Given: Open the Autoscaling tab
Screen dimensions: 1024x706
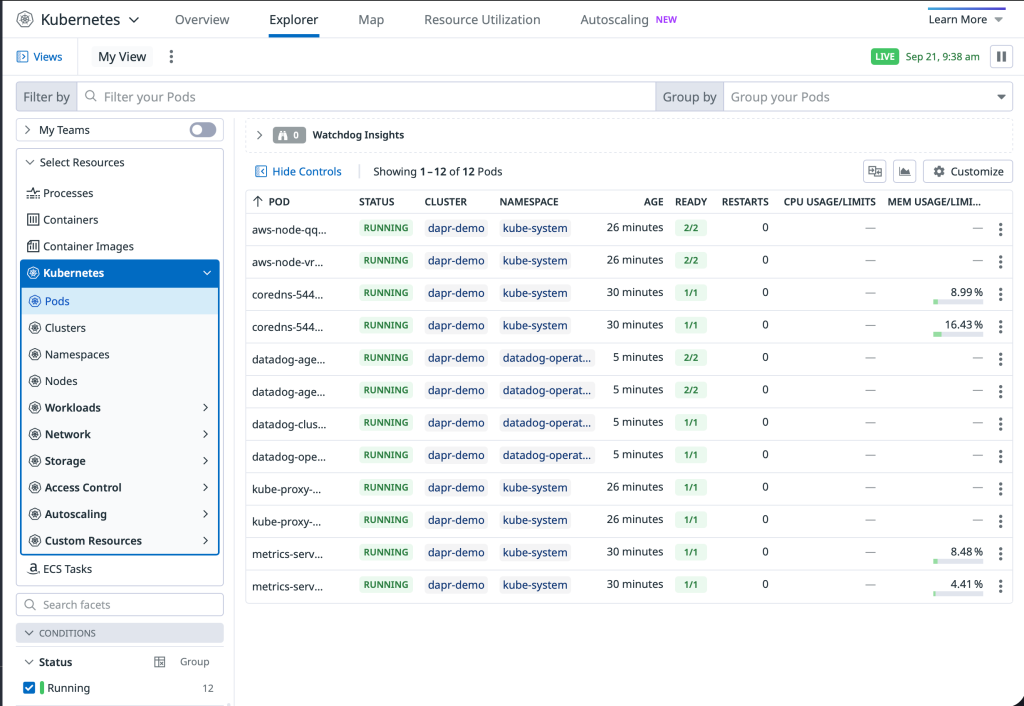Looking at the screenshot, I should click(614, 19).
